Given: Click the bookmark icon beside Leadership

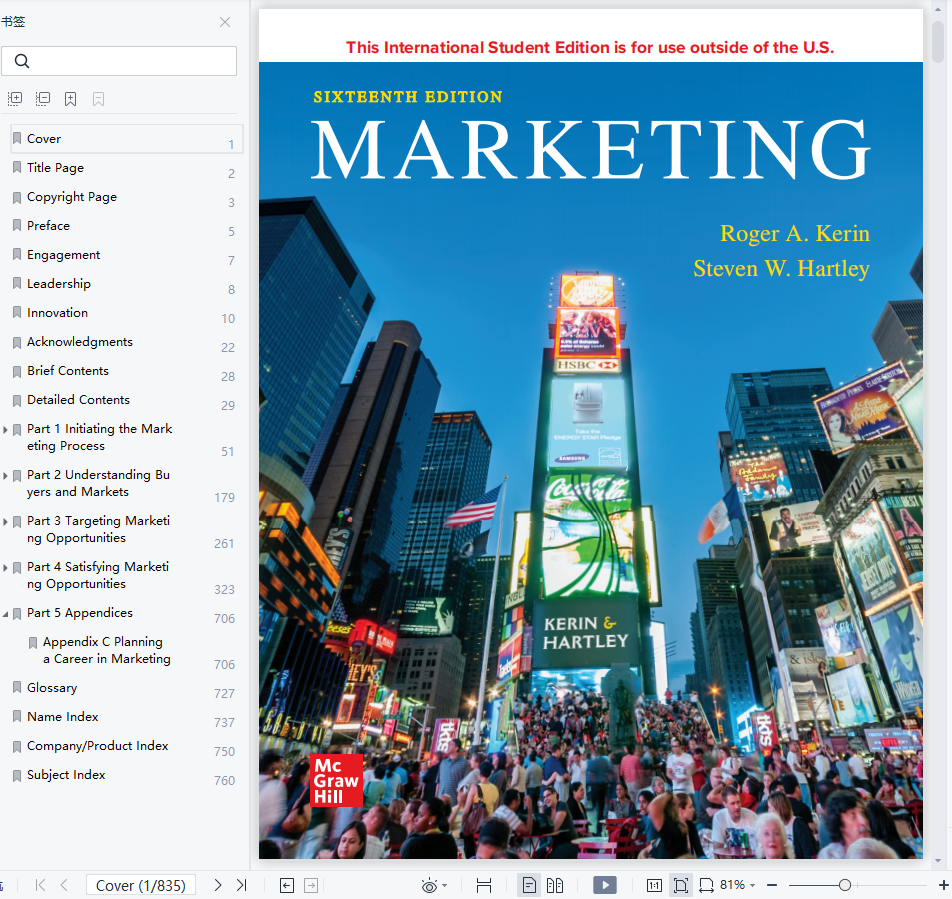Looking at the screenshot, I should point(17,283).
